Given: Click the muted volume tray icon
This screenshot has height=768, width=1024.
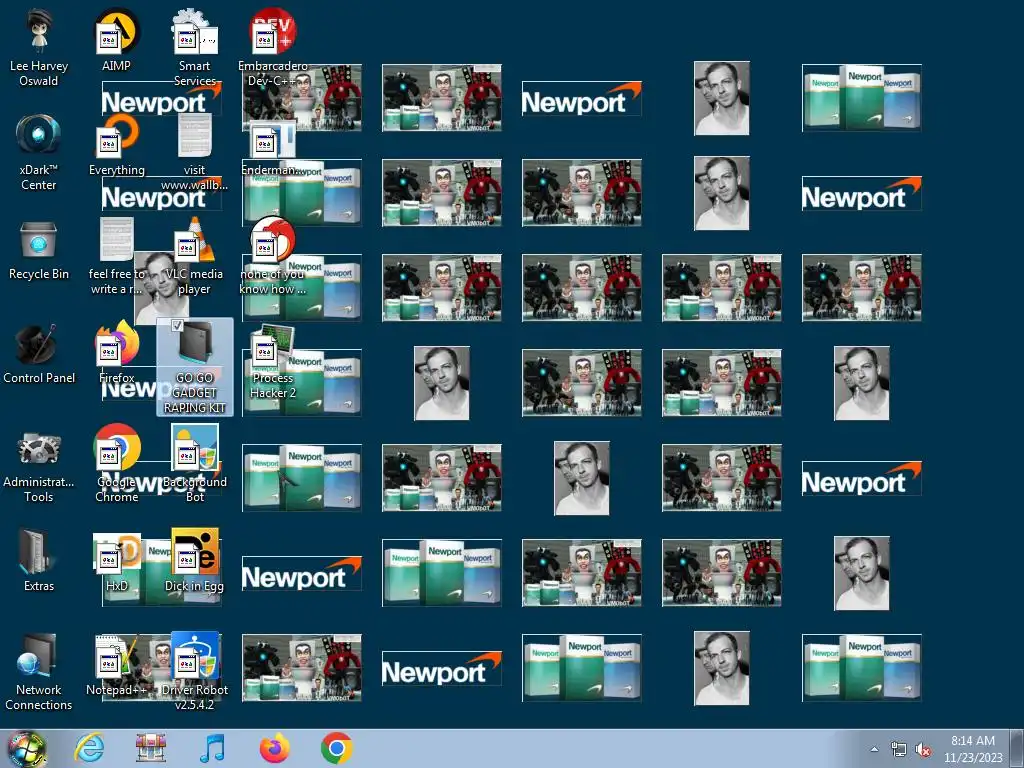Looking at the screenshot, I should tap(923, 750).
